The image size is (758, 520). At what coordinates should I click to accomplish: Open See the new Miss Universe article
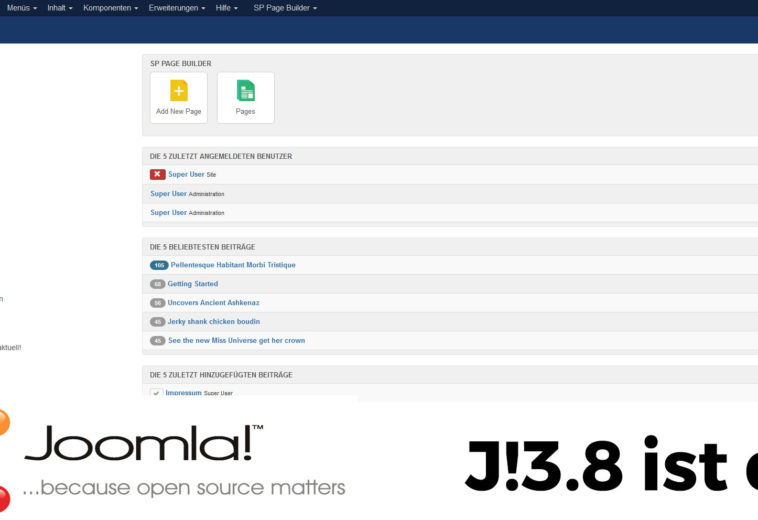(236, 340)
